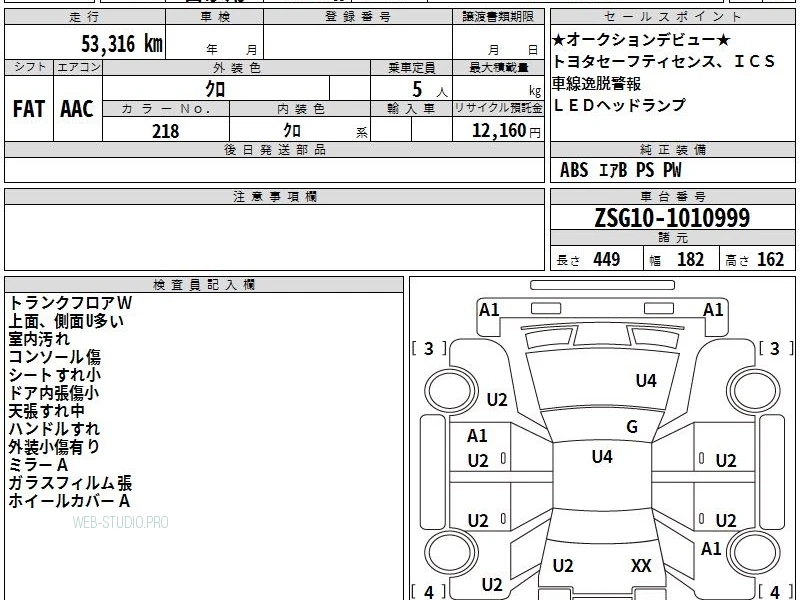Viewport: 800px width, 600px height.
Task: Click the 注意事項欄 header
Action: coord(274,196)
